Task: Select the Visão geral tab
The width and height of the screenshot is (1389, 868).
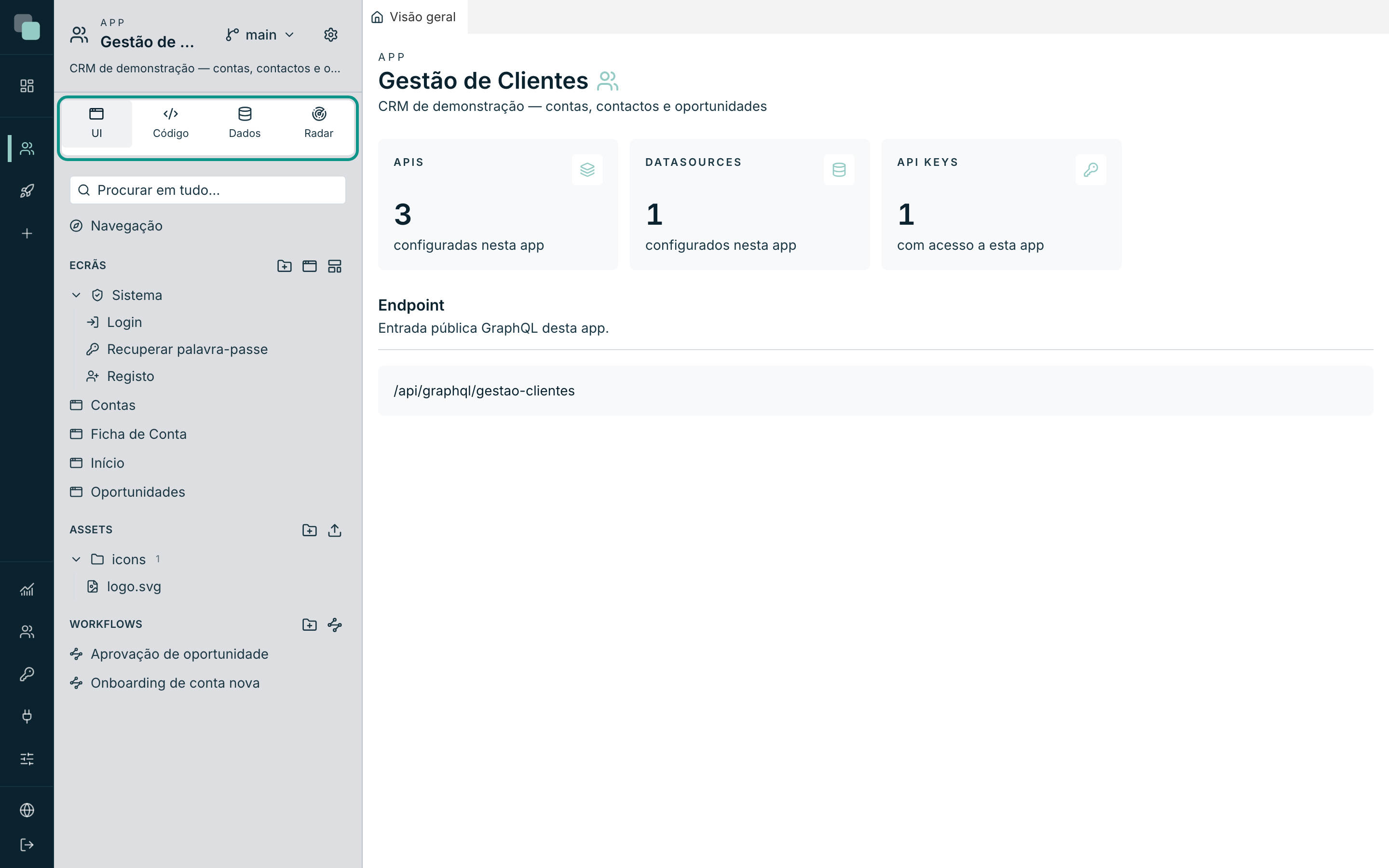Action: 414,17
